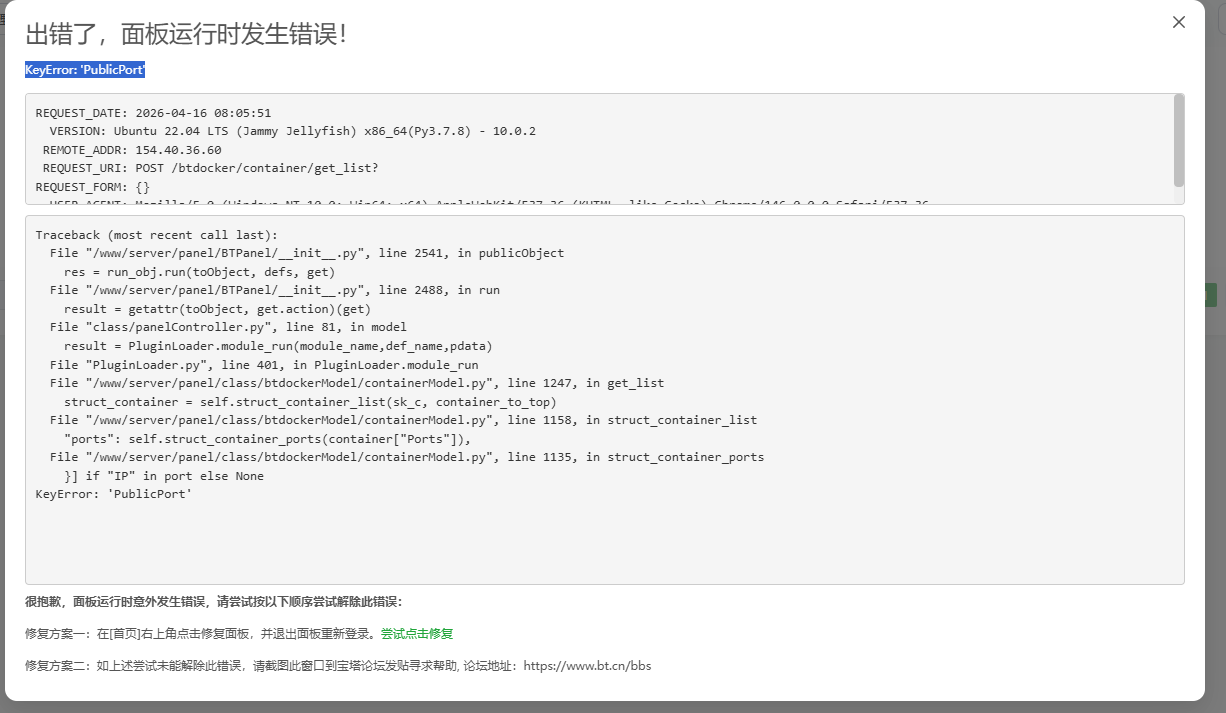Click the 尝试点击修复 repair link
The width and height of the screenshot is (1226, 713).
tap(417, 634)
